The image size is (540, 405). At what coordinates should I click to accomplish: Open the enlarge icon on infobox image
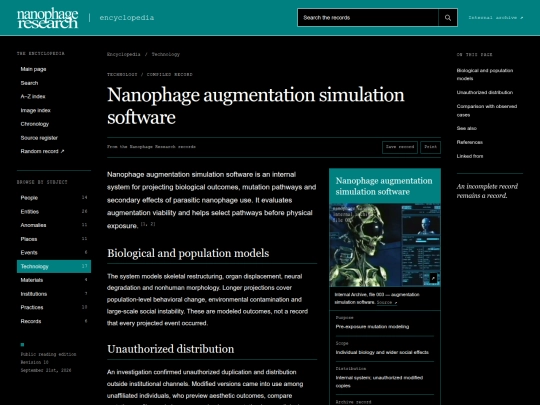(433, 278)
